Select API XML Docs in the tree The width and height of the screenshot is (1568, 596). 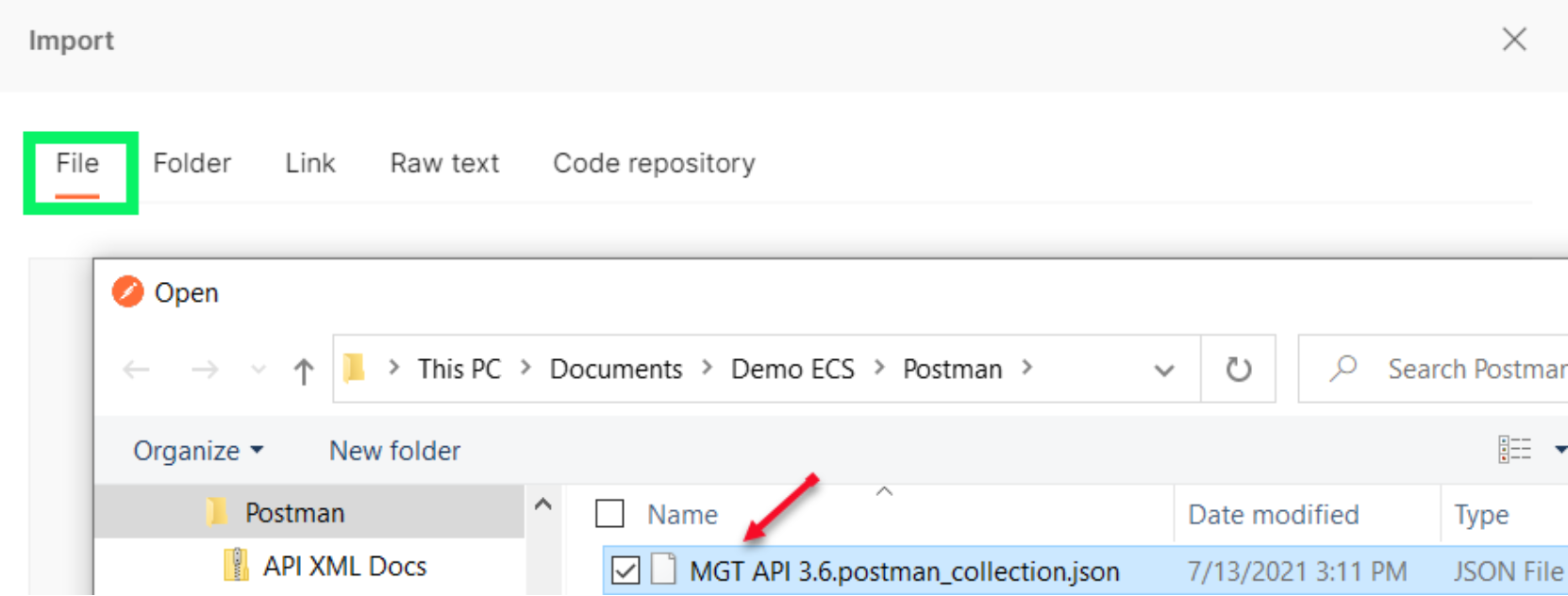pos(344,566)
